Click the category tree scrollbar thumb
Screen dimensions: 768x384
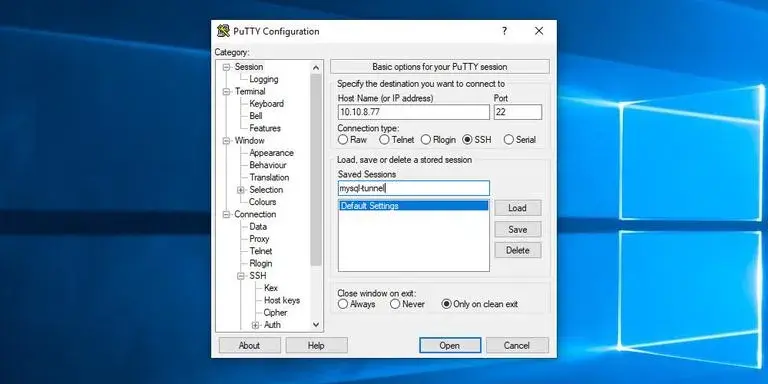316,169
